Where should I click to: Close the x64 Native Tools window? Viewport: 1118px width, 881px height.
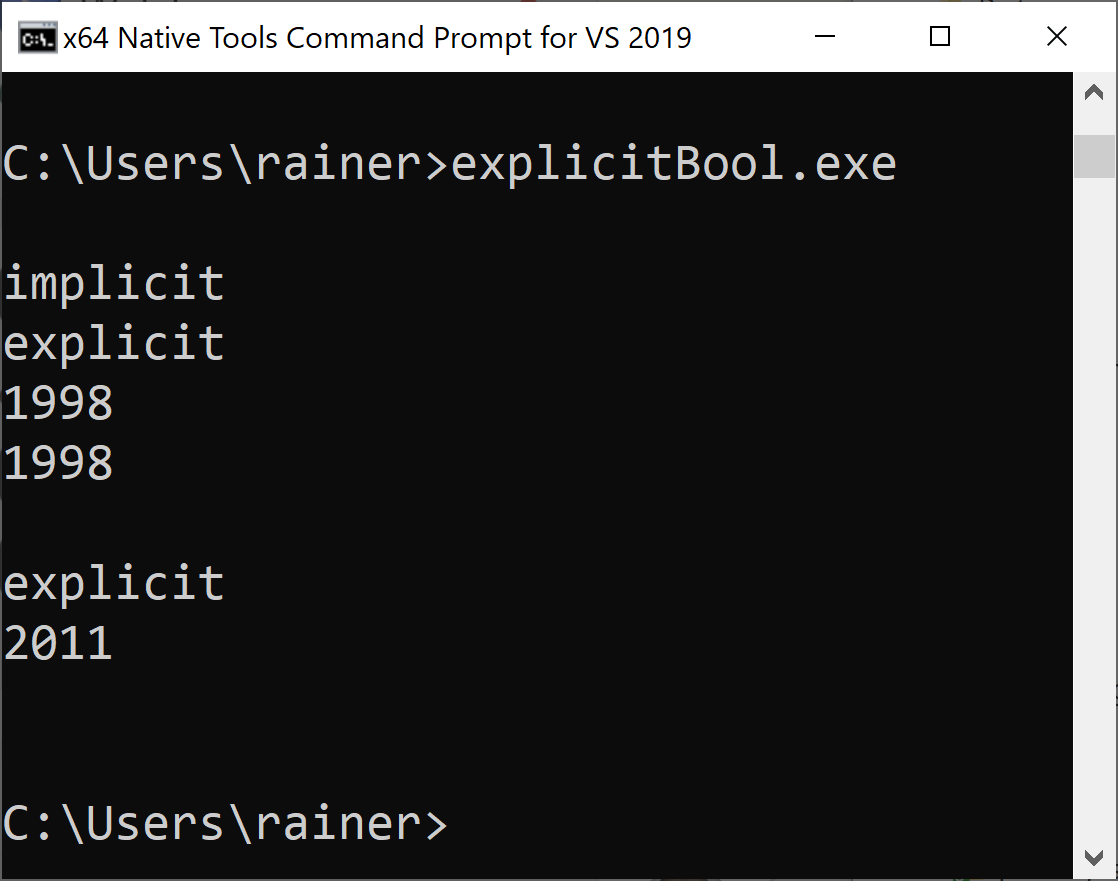point(1057,38)
